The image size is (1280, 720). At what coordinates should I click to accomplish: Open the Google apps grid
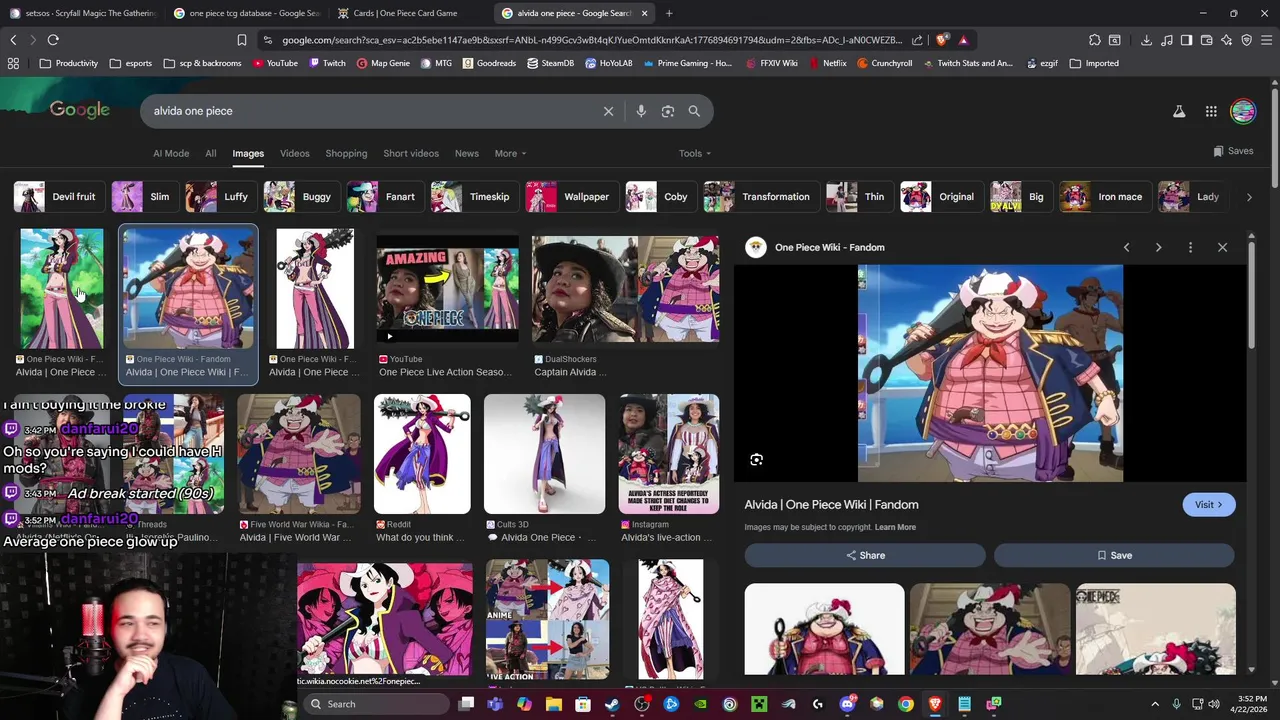pyautogui.click(x=1211, y=112)
